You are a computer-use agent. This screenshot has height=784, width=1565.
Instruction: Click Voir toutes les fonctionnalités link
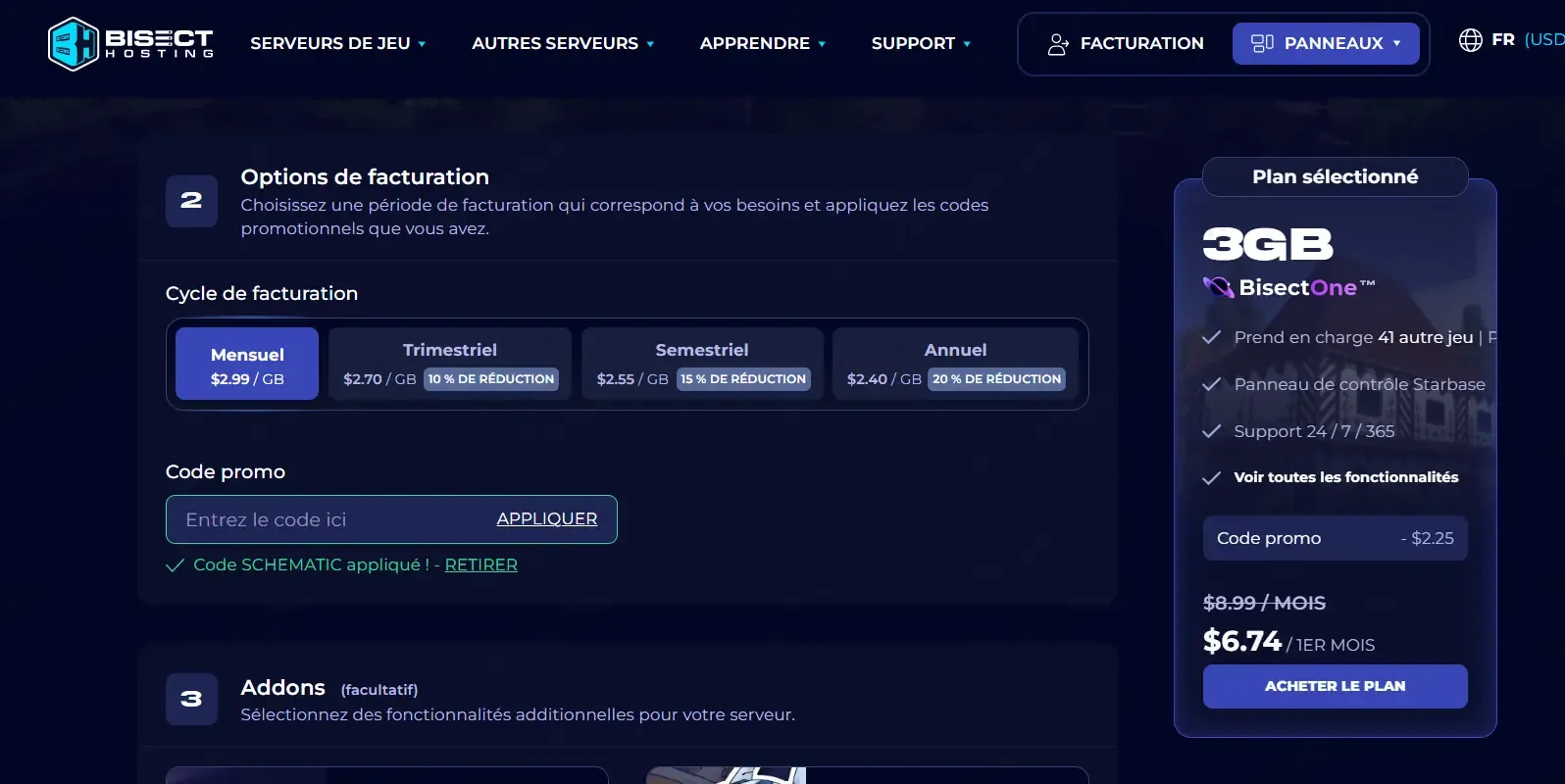tap(1346, 477)
